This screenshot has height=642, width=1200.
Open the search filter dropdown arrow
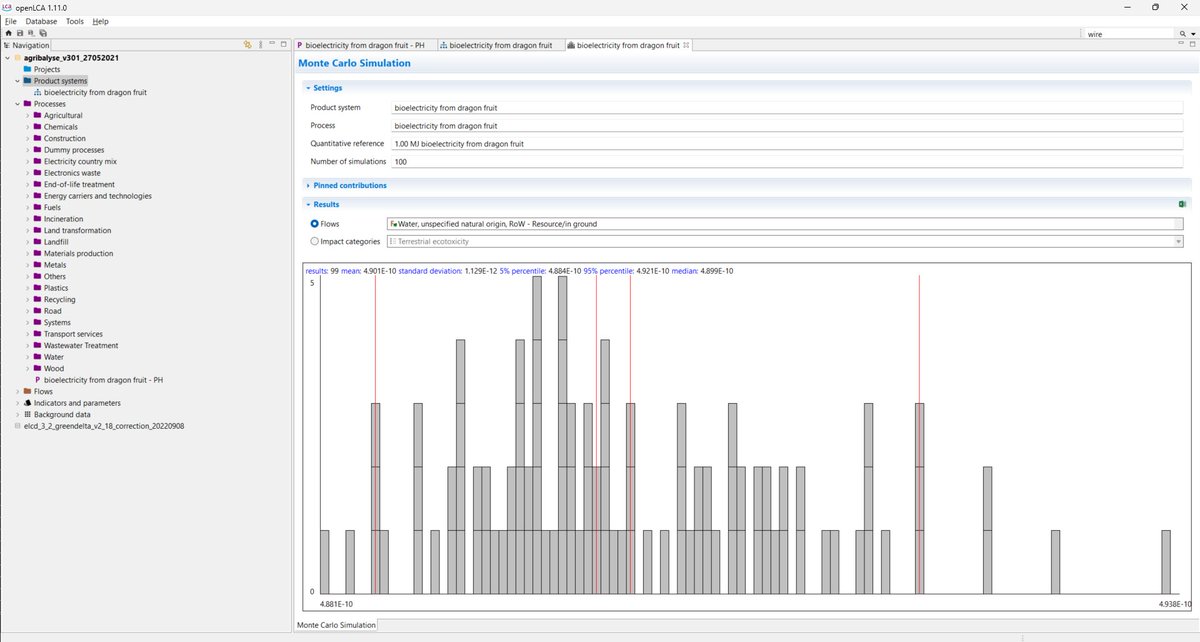(x=1193, y=33)
